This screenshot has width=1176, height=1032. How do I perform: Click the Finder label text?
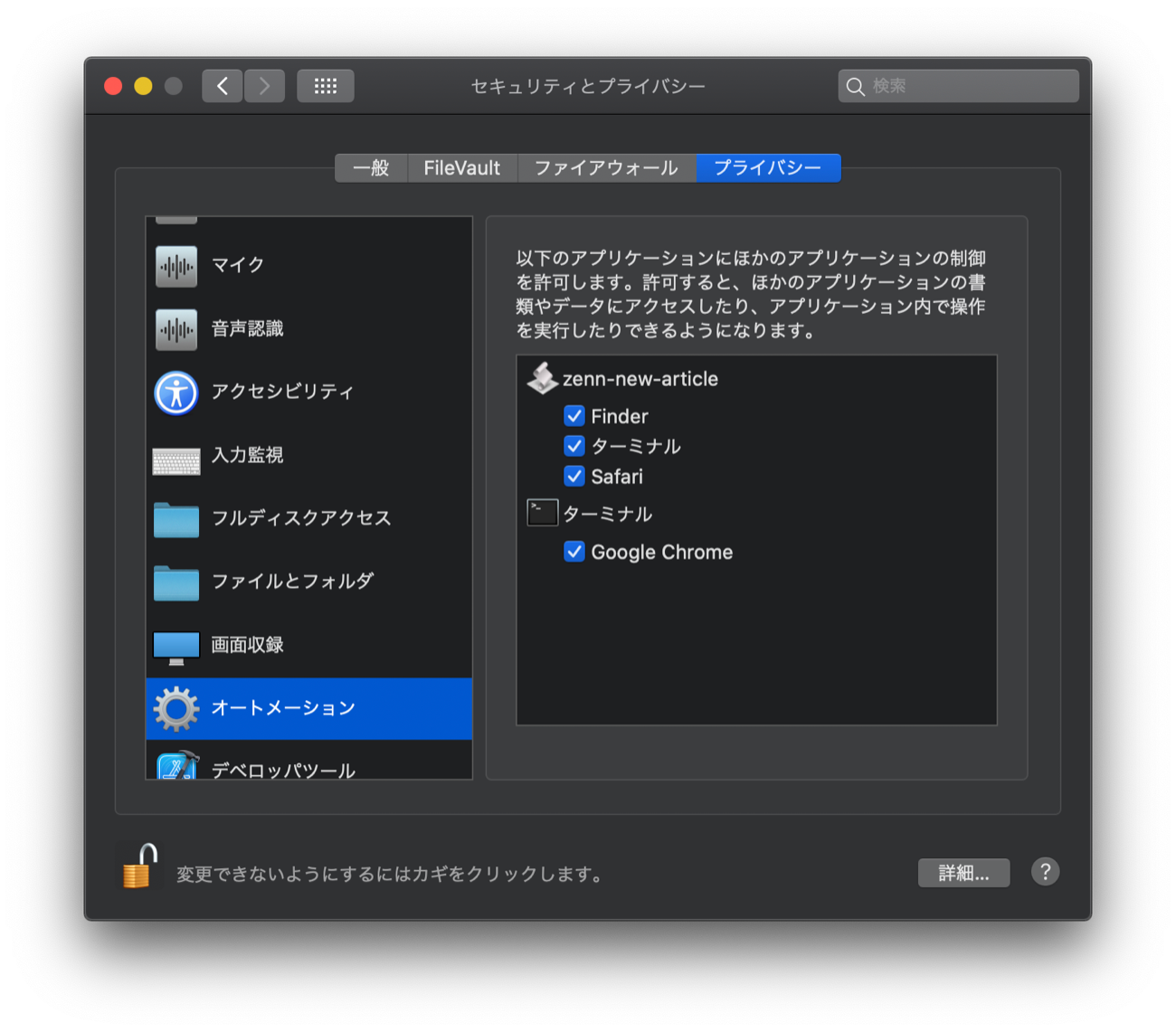(x=620, y=417)
